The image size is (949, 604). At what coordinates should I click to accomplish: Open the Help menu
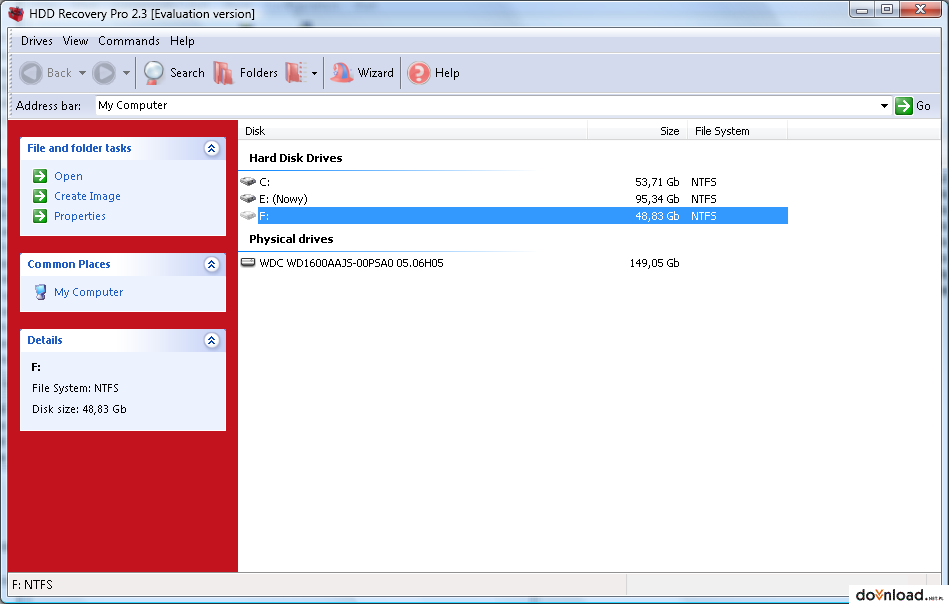click(182, 41)
